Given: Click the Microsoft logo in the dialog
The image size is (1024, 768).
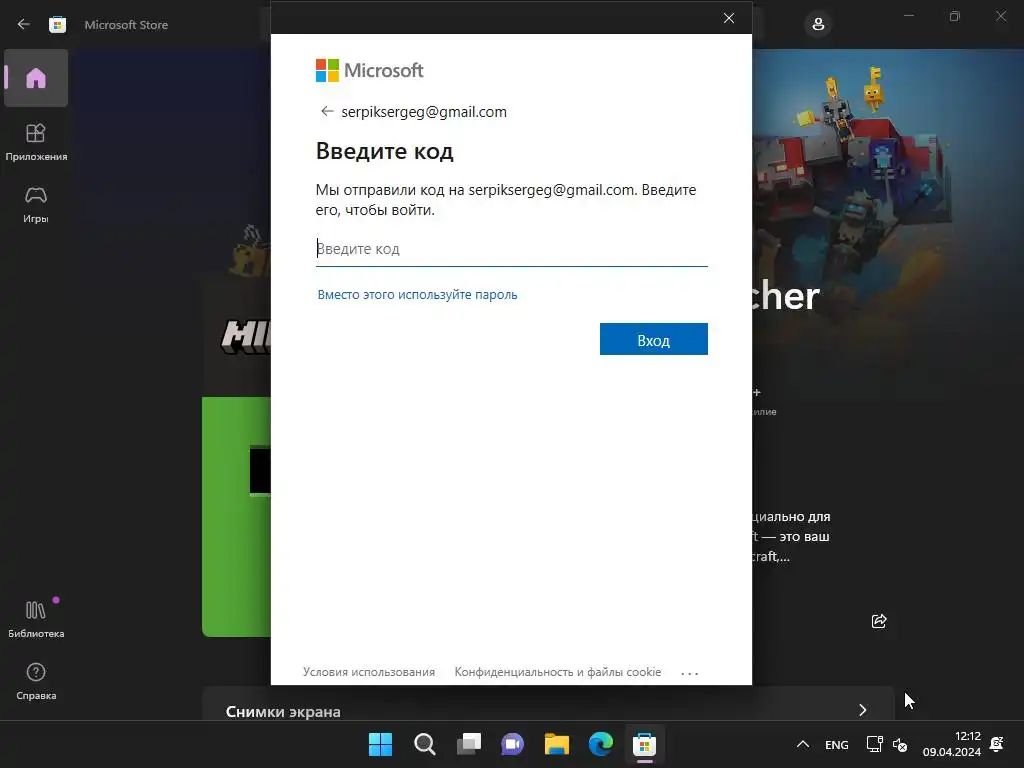Looking at the screenshot, I should pos(370,71).
